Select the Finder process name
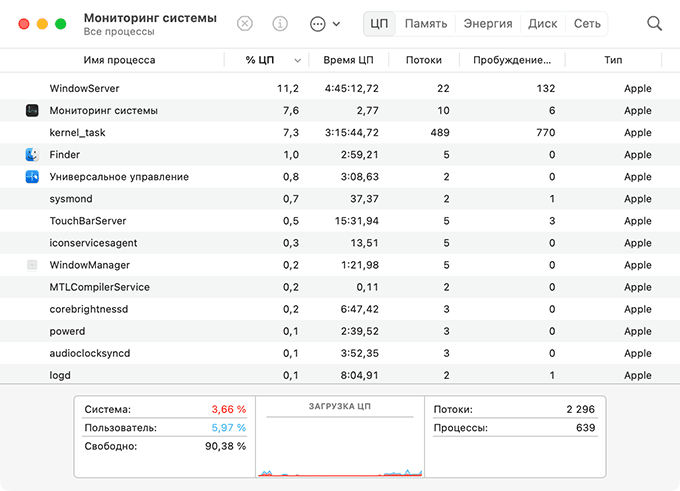680x491 pixels. coord(65,154)
